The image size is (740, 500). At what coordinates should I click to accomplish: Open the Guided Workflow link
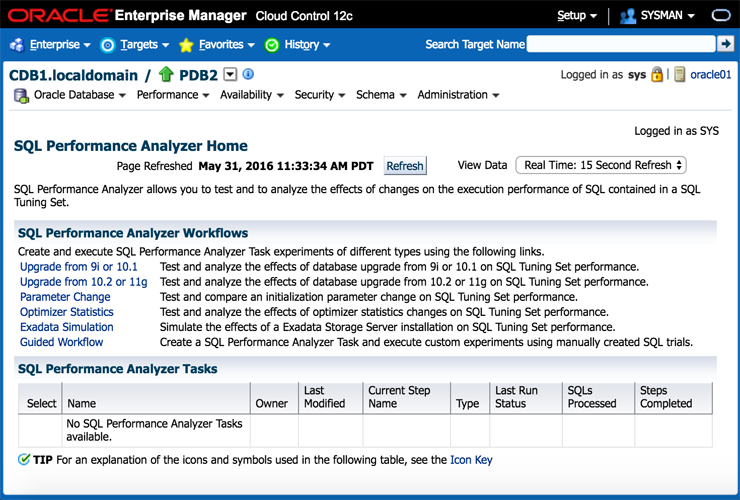(x=61, y=342)
